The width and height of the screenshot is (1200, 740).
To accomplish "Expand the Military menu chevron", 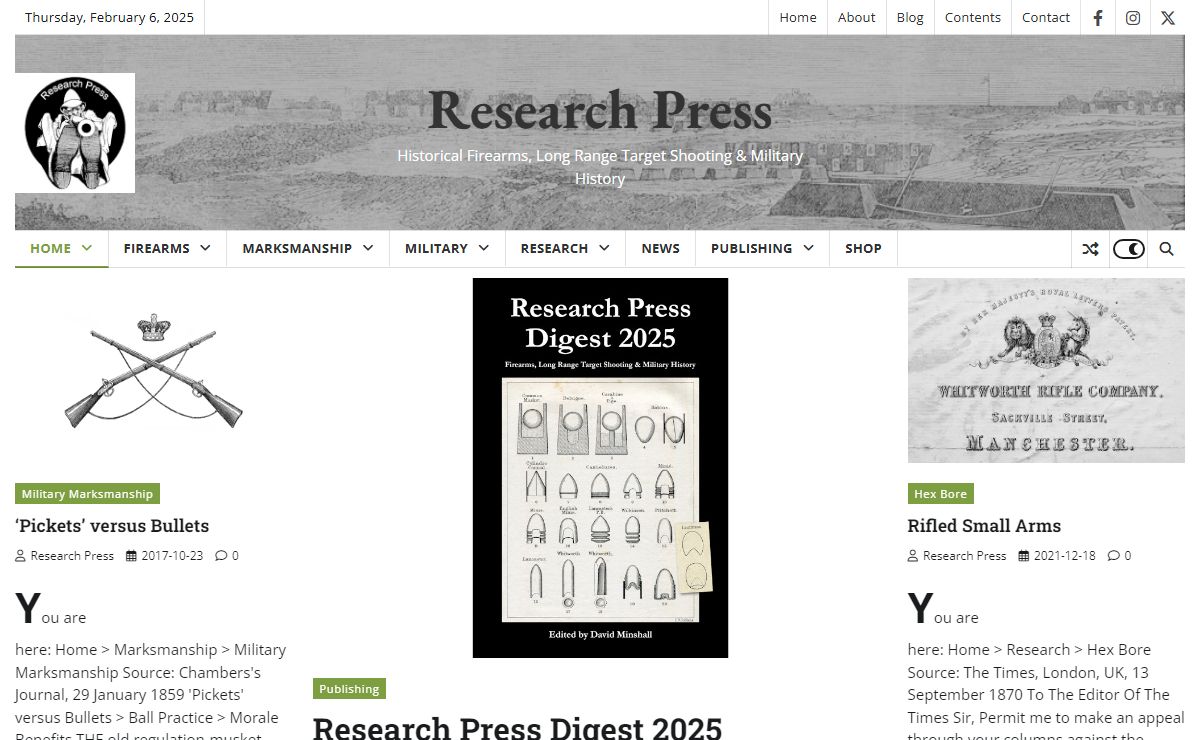I will [x=484, y=248].
